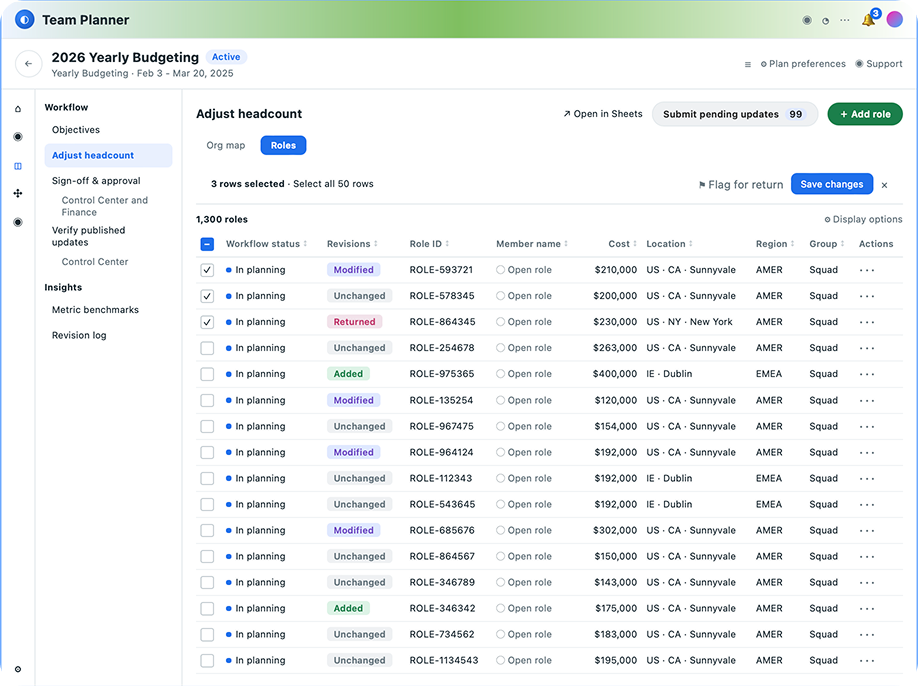The image size is (918, 686).
Task: Open the list icon beside Plan preferences
Action: (x=748, y=64)
